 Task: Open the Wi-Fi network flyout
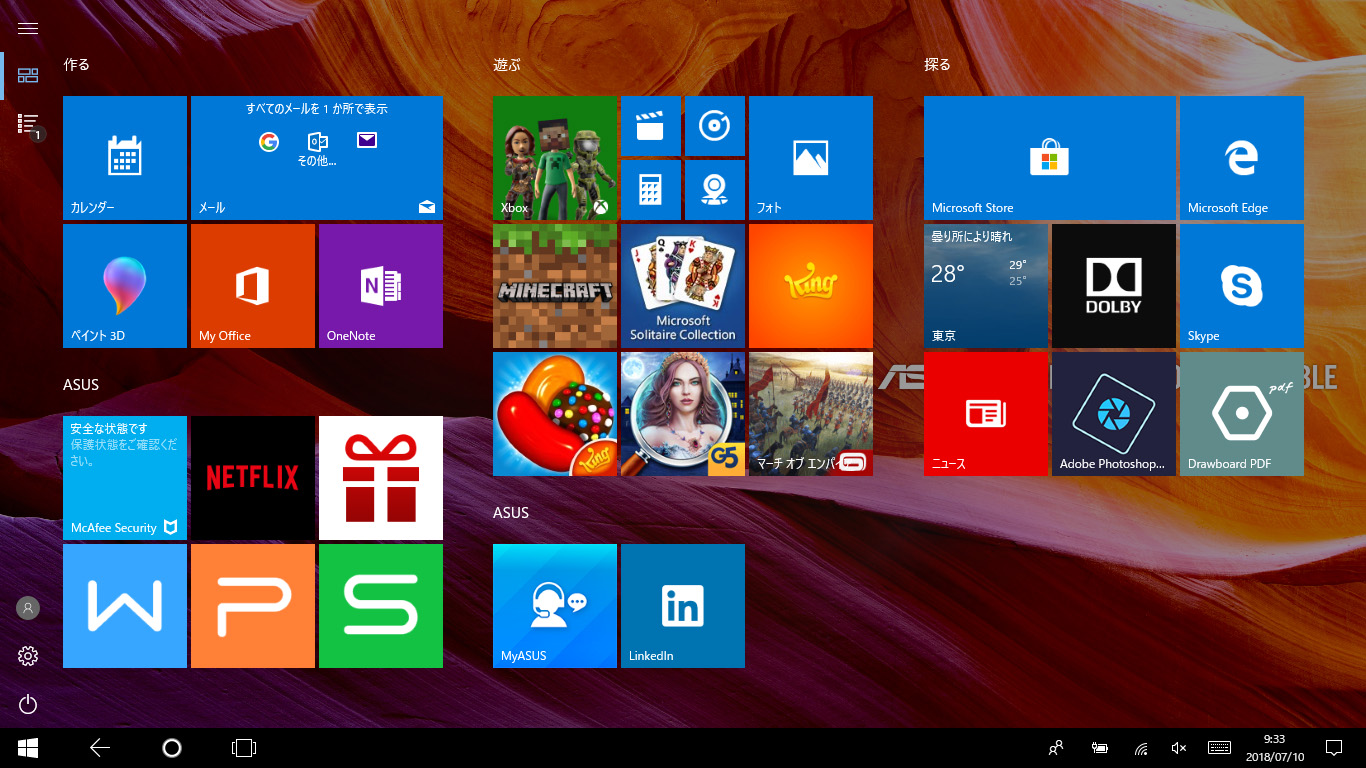[x=1141, y=748]
